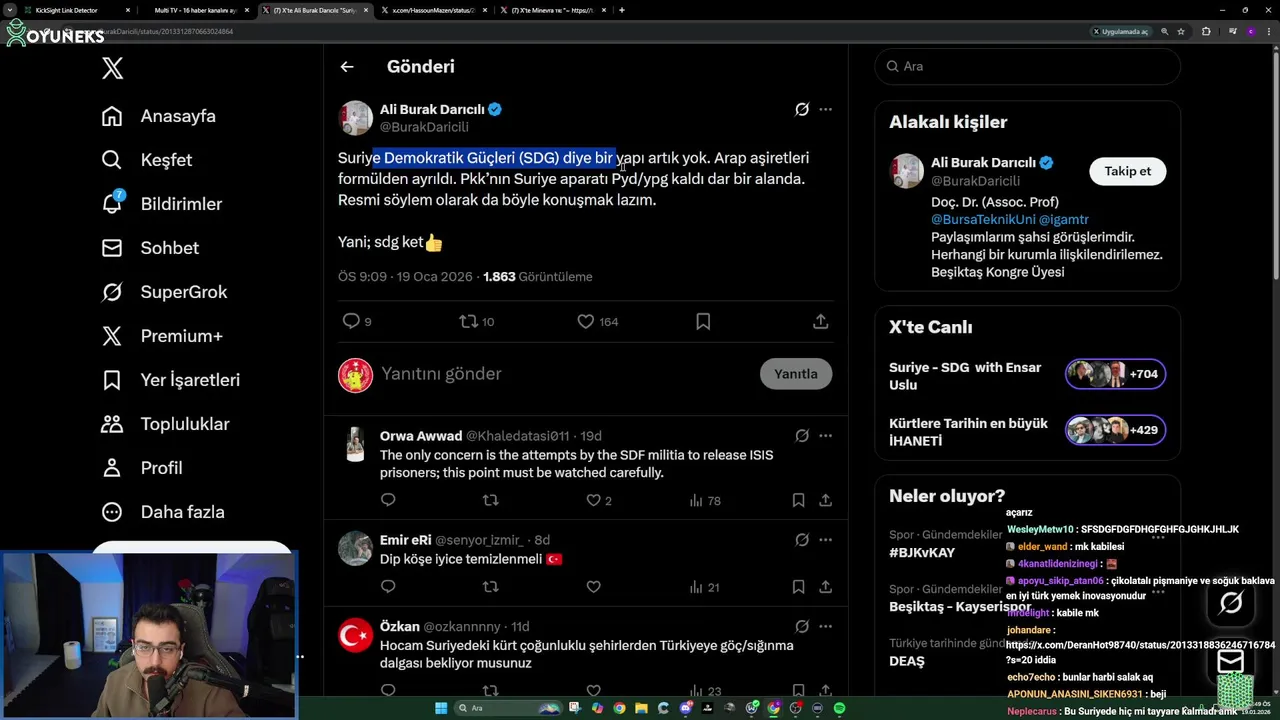Open Chrome from the taskbar
This screenshot has height=720, width=1280.
619,708
